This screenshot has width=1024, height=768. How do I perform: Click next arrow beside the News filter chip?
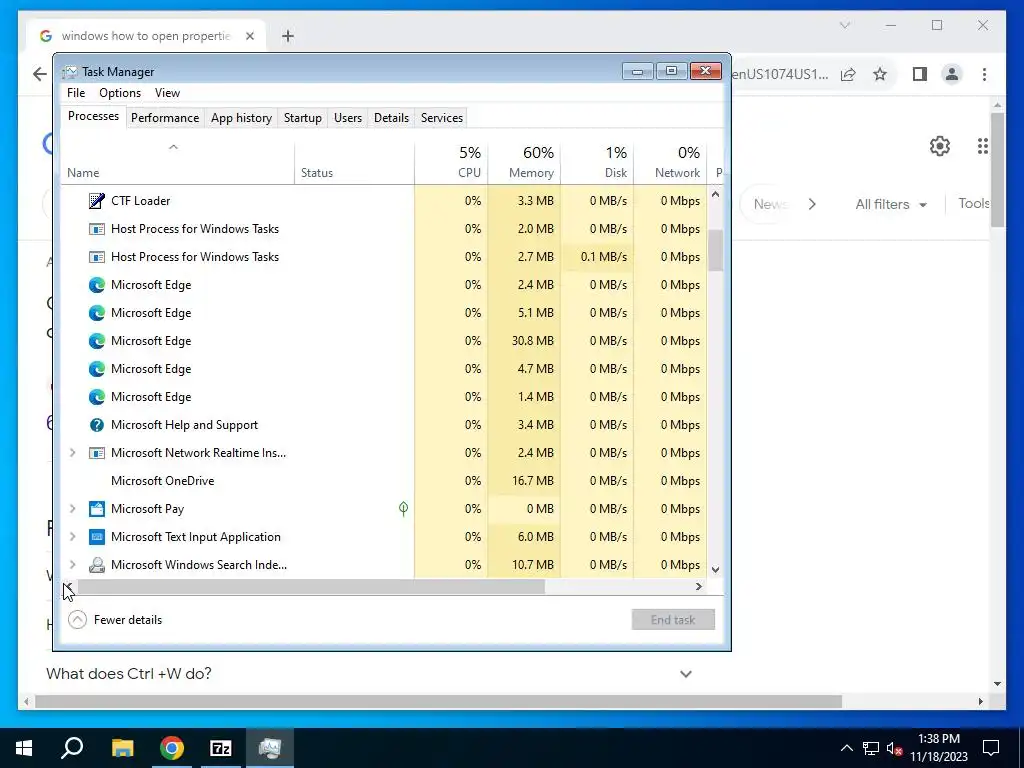coord(812,204)
